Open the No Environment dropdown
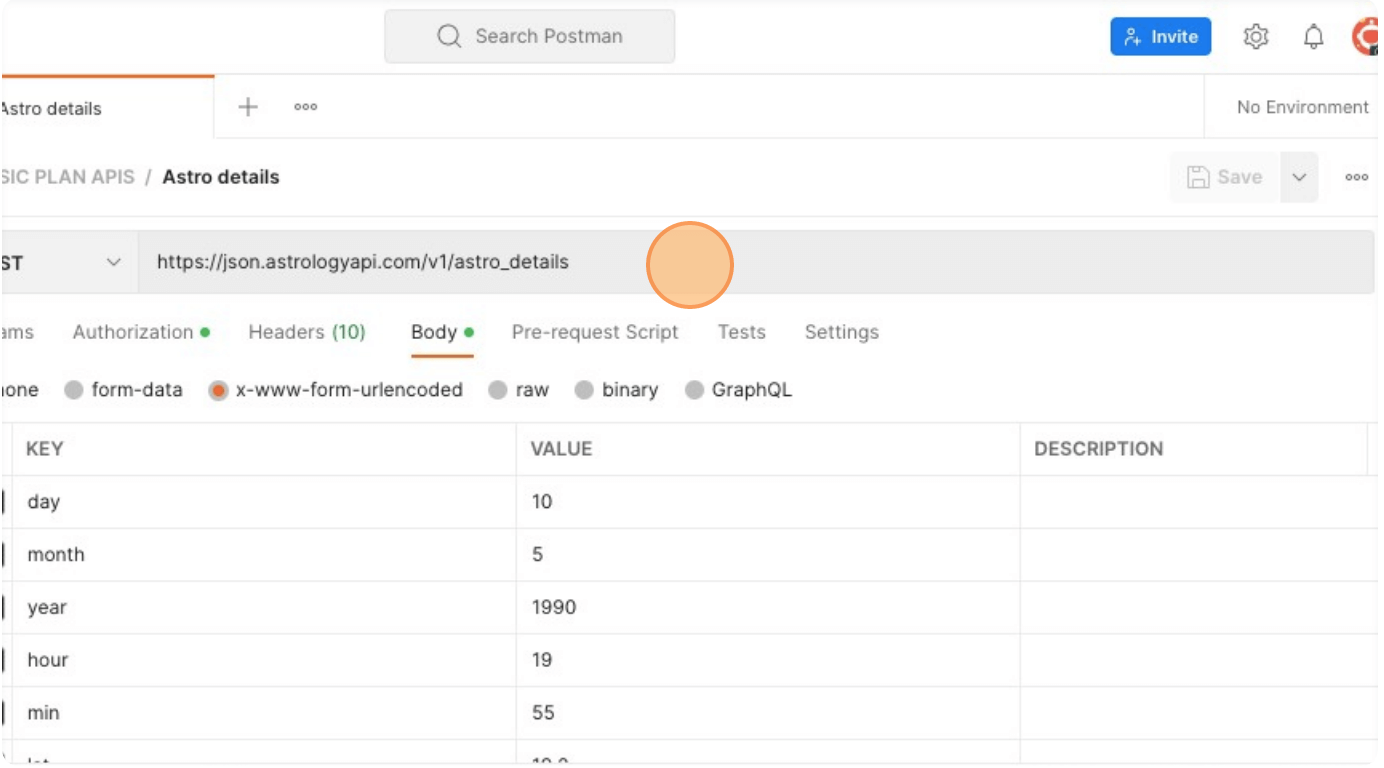 [x=1302, y=107]
